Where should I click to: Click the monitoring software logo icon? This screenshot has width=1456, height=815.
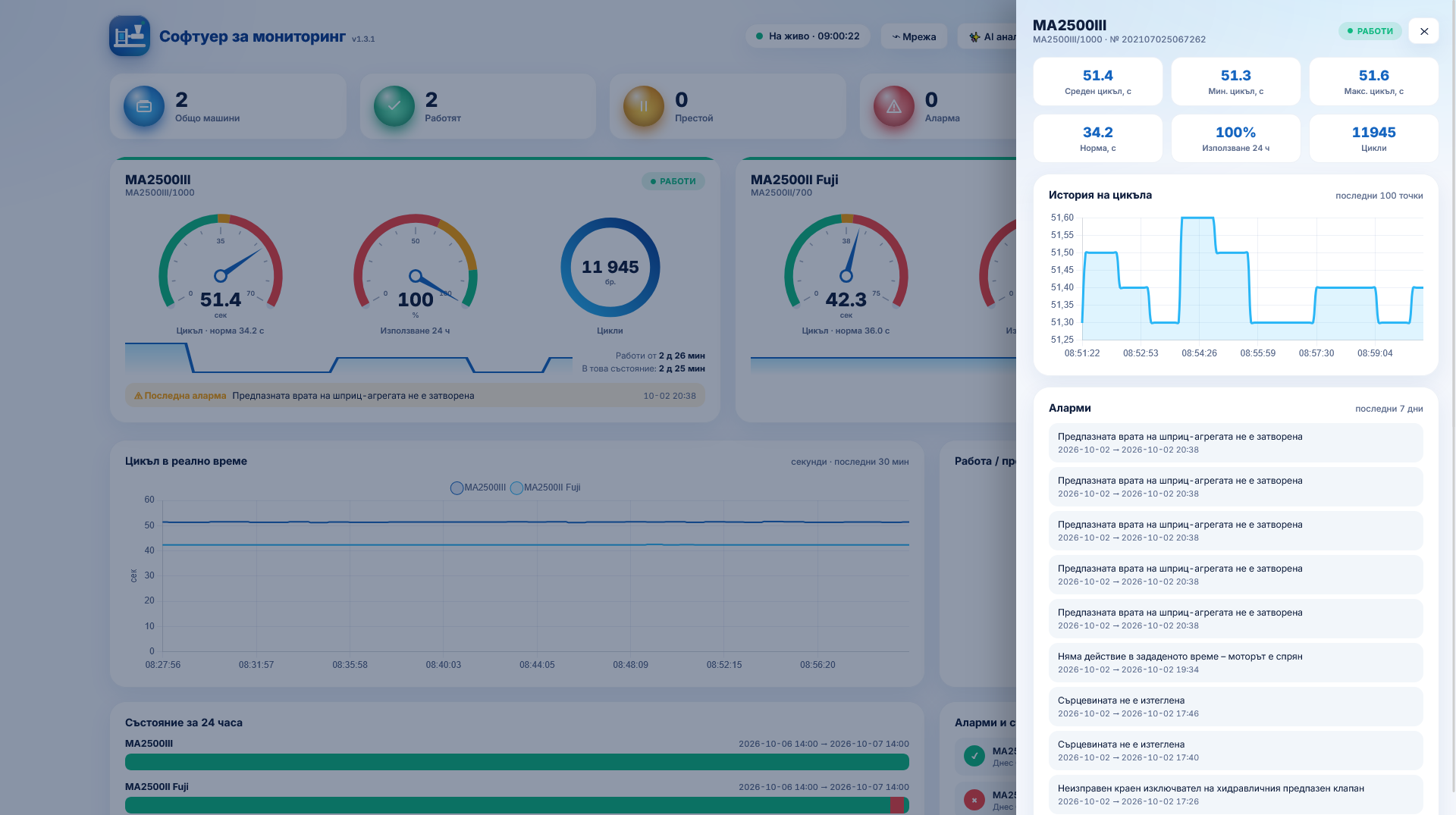click(x=130, y=36)
